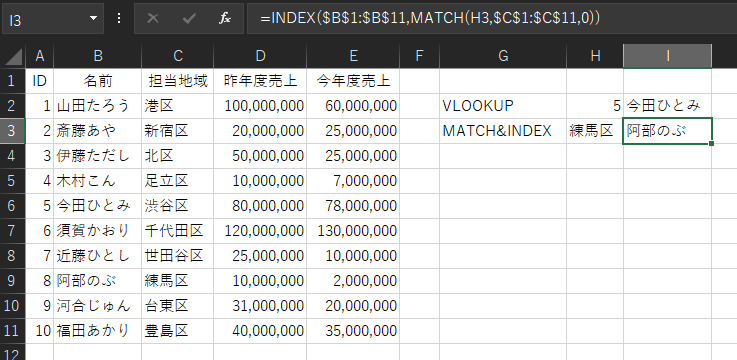This screenshot has height=360, width=737.
Task: Select cell H3 containing 練馬区
Action: point(595,131)
